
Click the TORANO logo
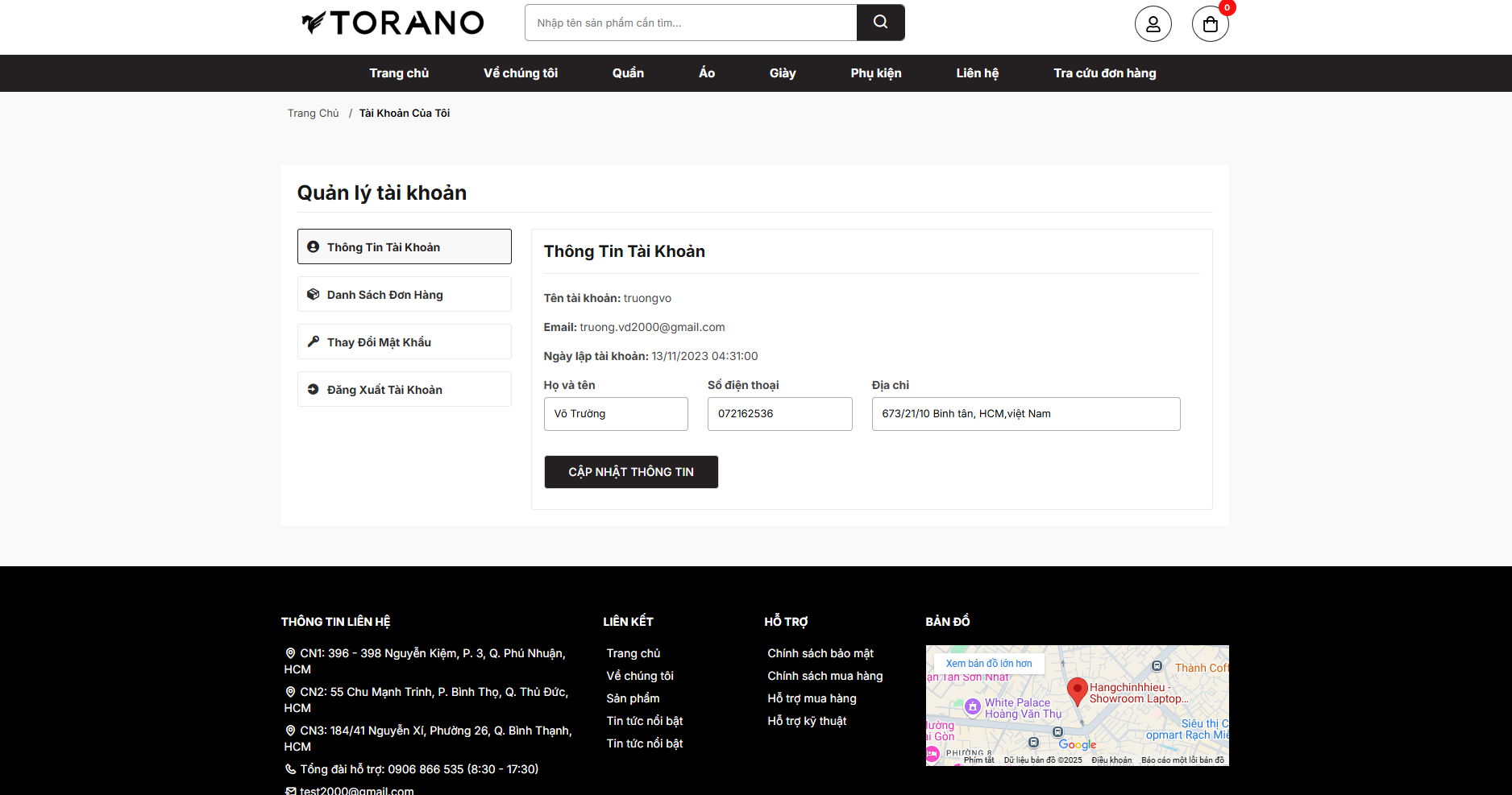(x=393, y=23)
